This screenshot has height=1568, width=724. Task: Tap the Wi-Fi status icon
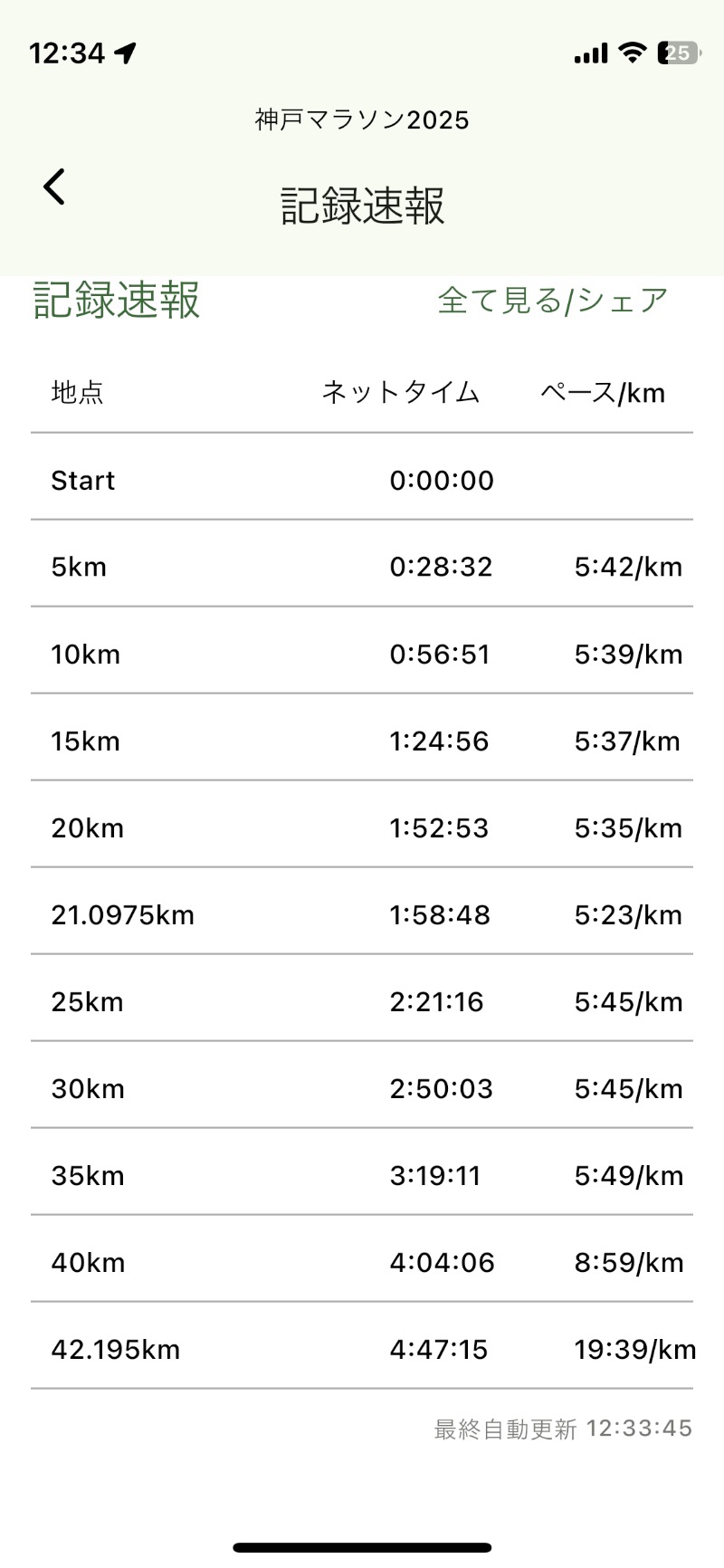click(633, 53)
